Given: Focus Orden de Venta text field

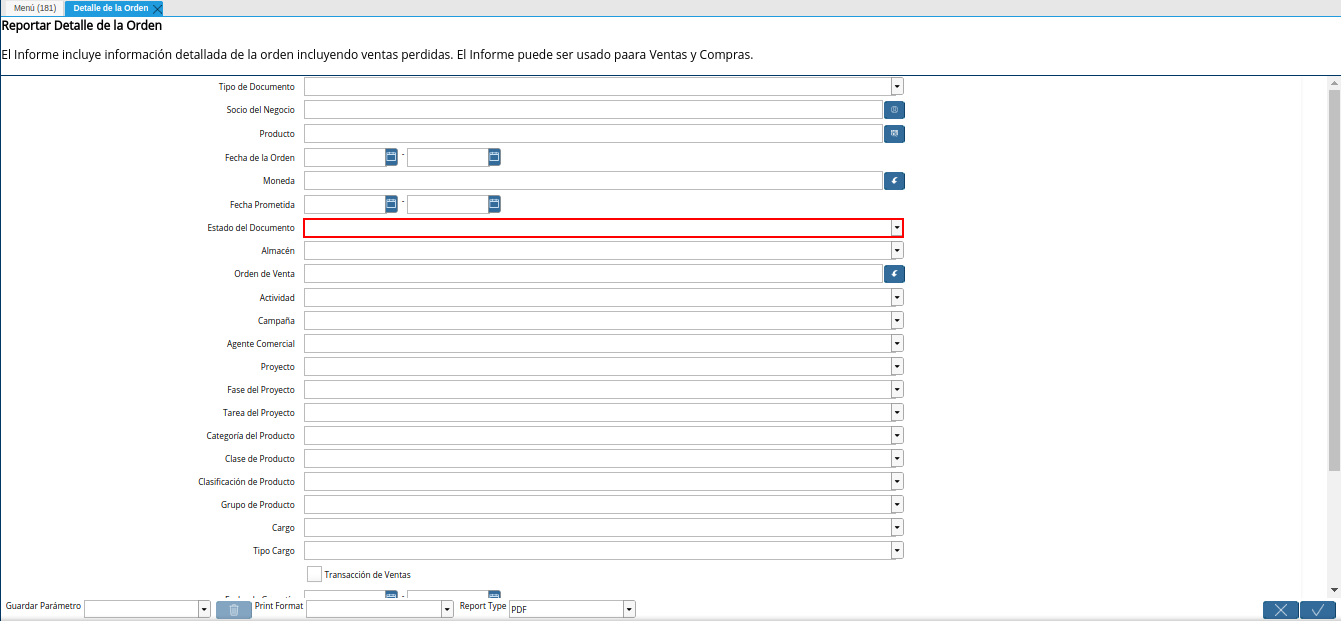Looking at the screenshot, I should [593, 273].
